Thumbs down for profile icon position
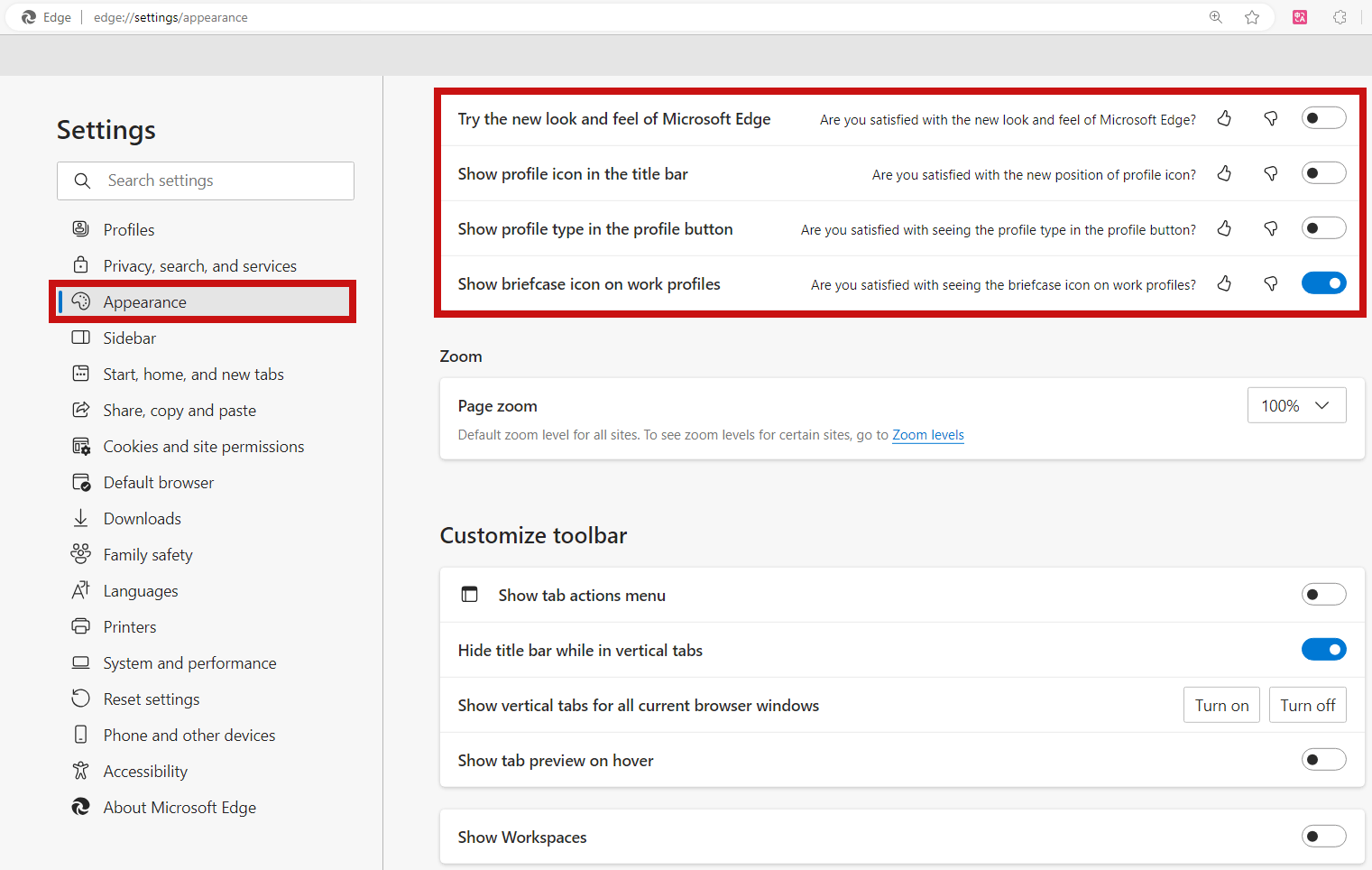 [1271, 173]
